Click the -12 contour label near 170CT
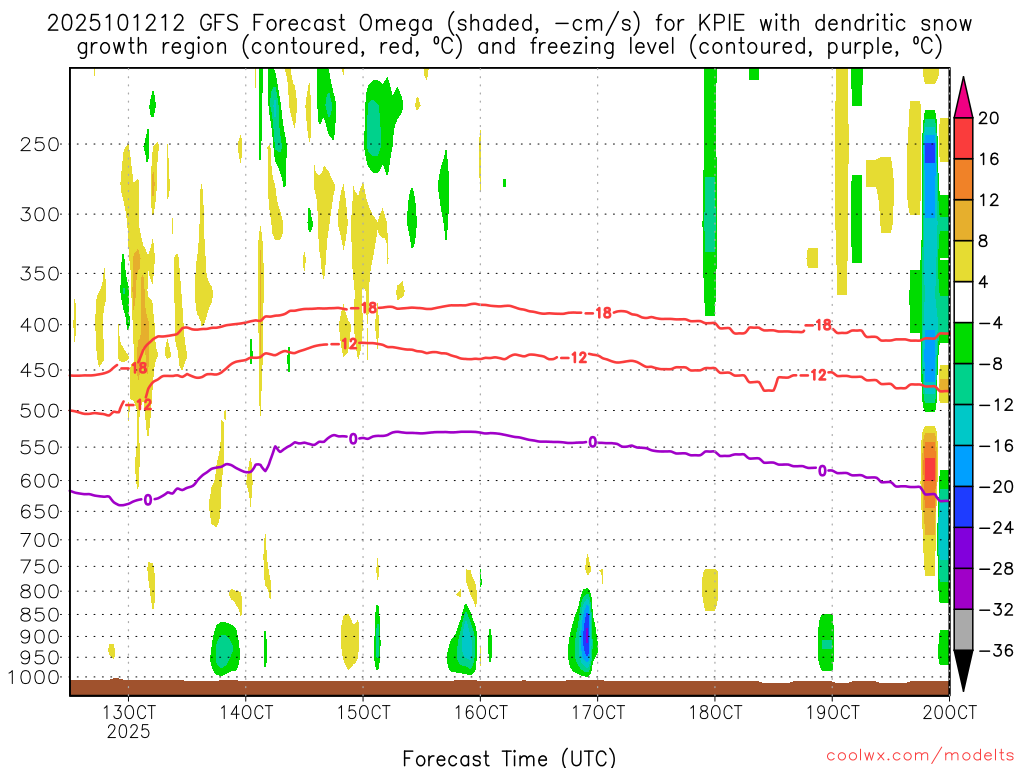 tap(573, 357)
